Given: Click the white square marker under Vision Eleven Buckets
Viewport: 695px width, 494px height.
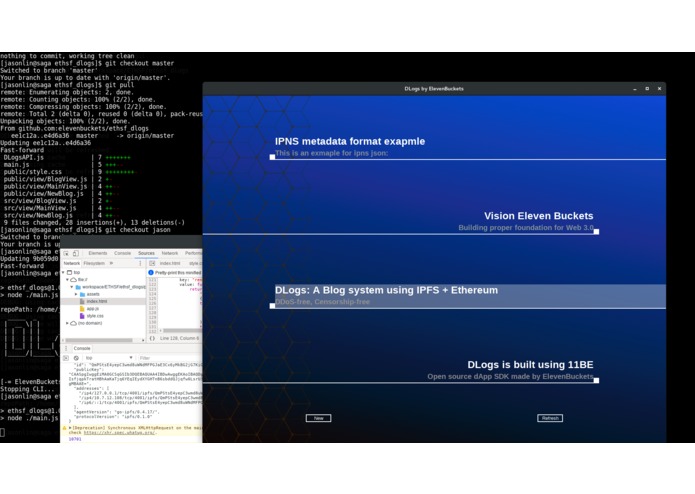Looking at the screenshot, I should [x=596, y=231].
